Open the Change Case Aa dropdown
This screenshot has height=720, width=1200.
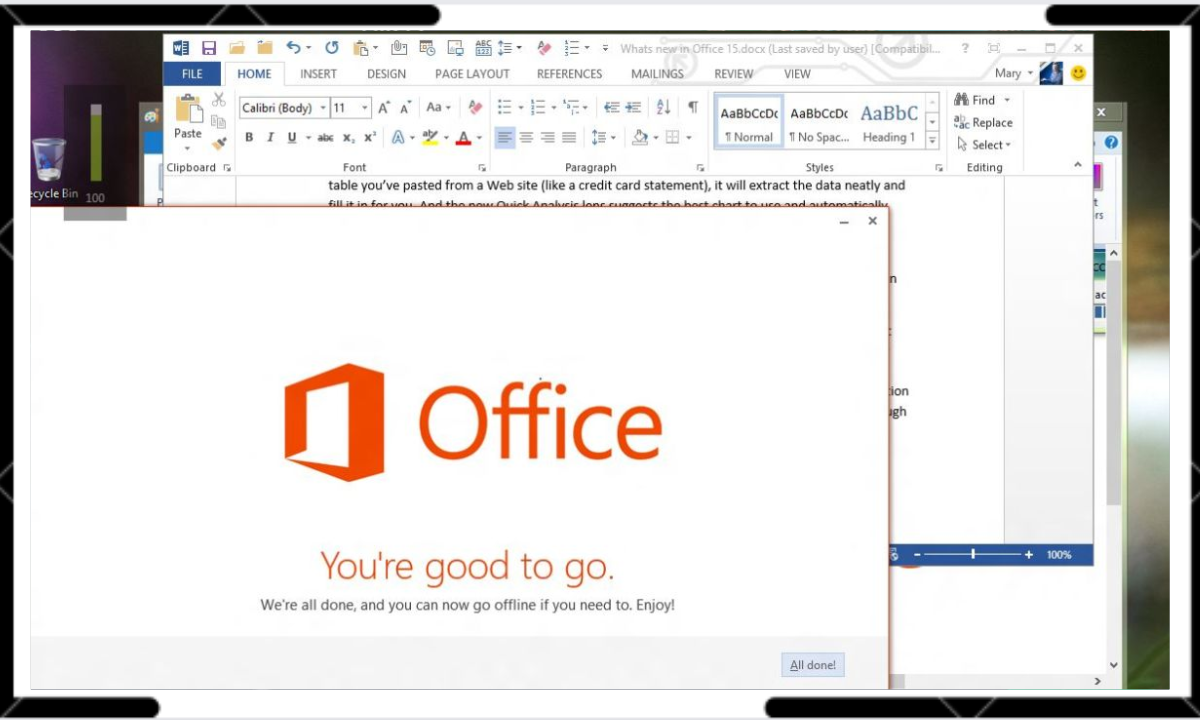[x=438, y=107]
